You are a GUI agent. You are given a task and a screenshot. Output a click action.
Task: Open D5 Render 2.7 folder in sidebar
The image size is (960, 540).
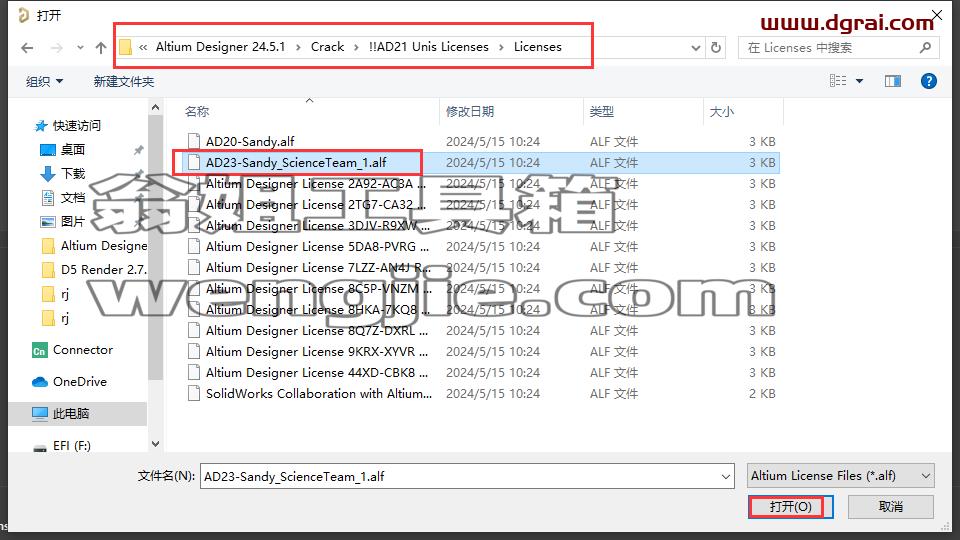[104, 269]
